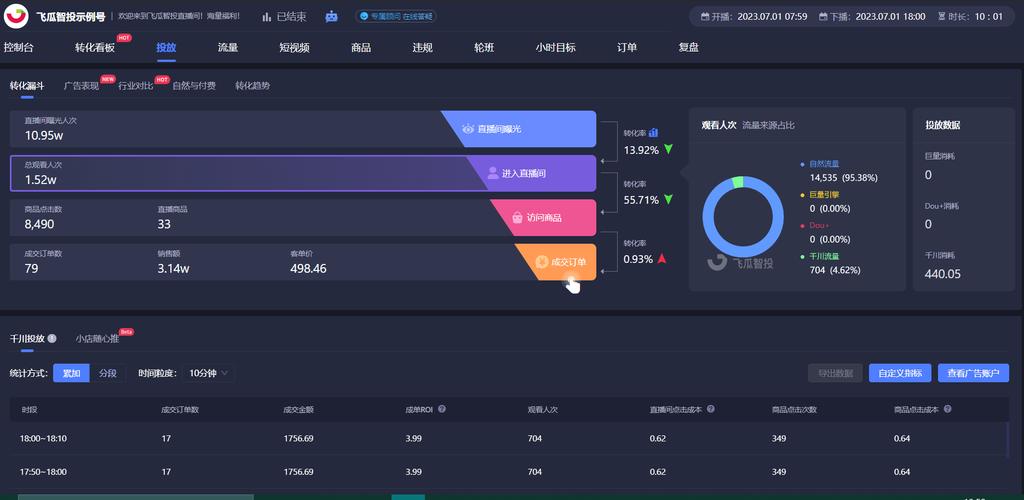Click the 查看广告账户 button

click(x=973, y=373)
